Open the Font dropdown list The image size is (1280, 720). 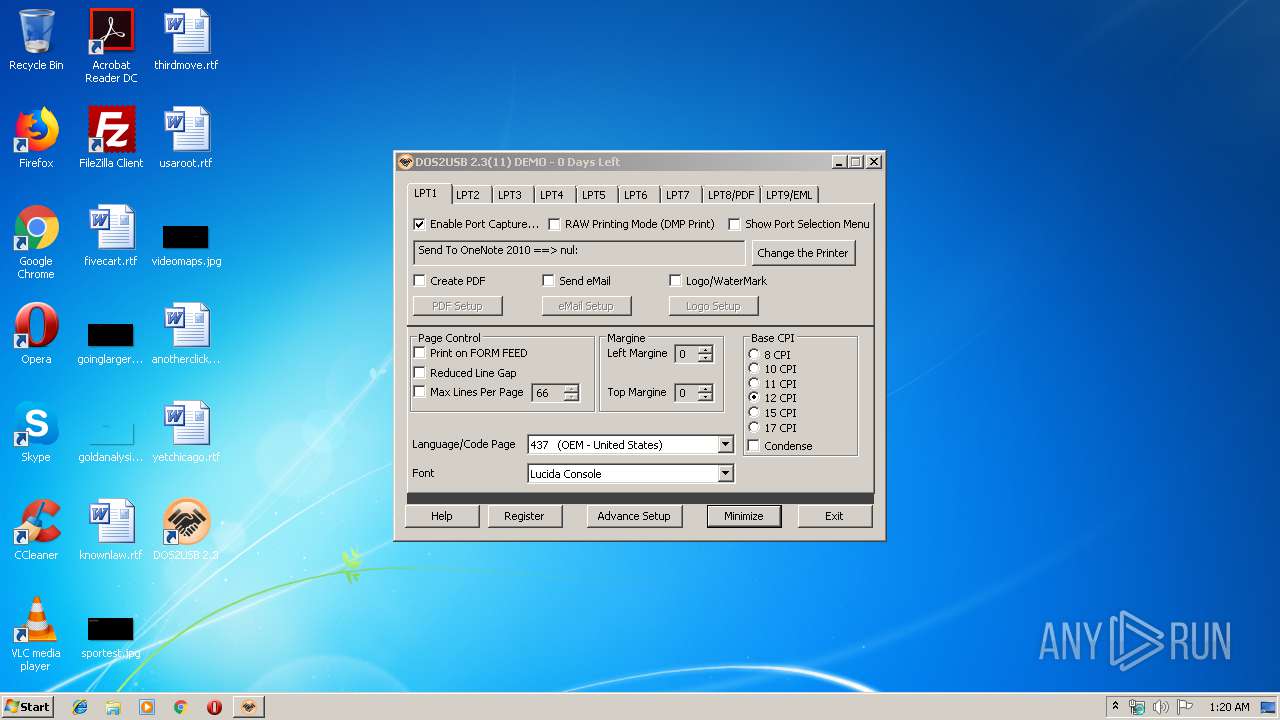726,474
